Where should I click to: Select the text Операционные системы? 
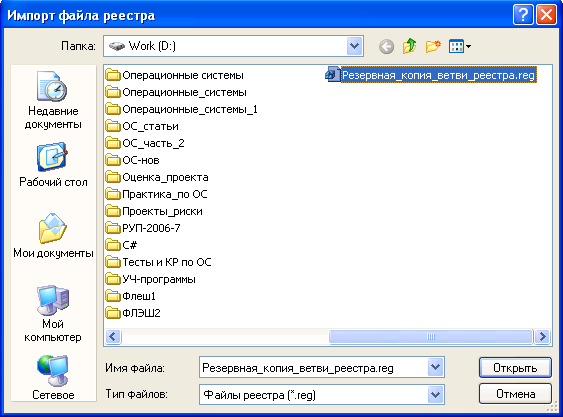tap(183, 75)
